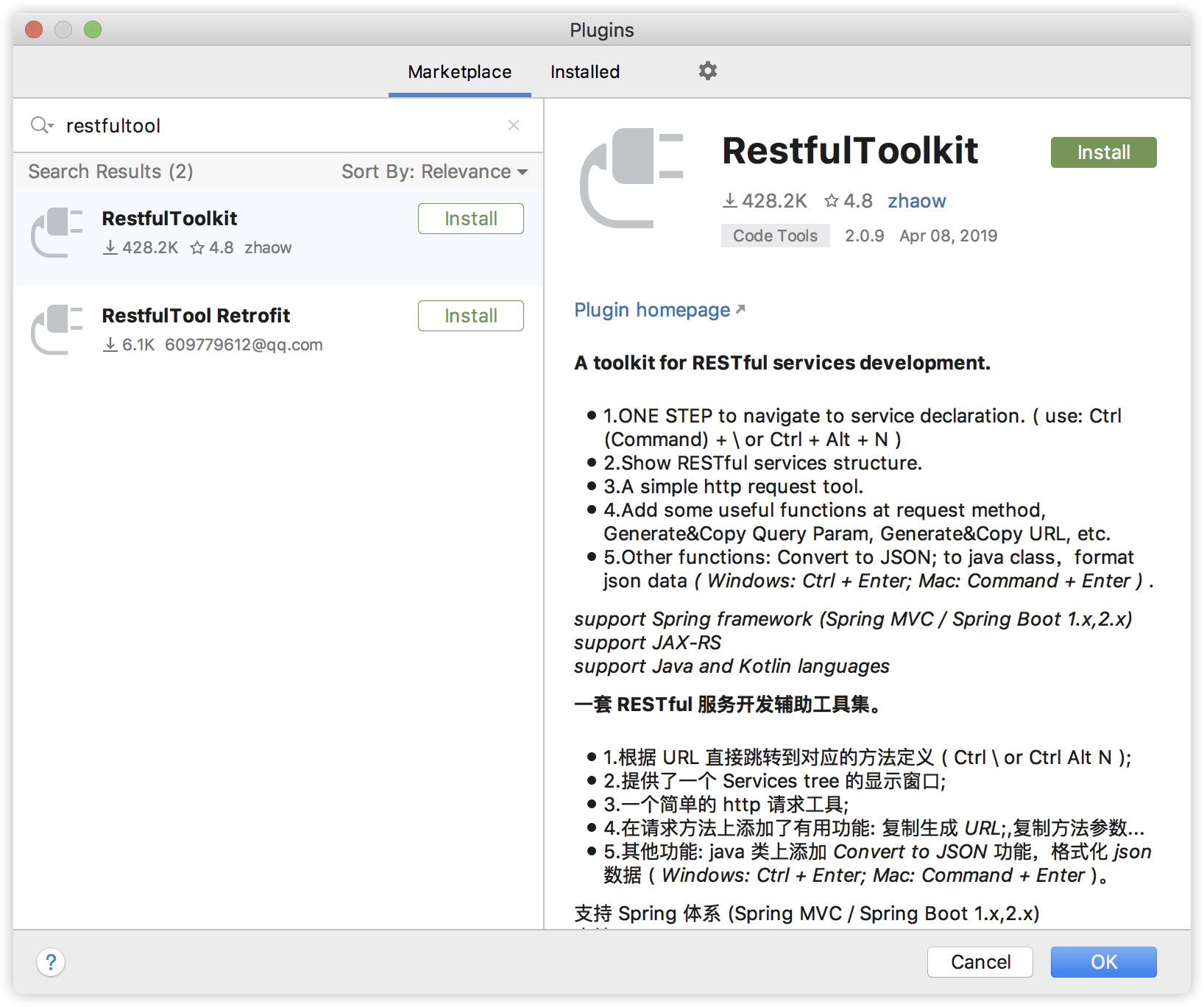The image size is (1204, 1007).
Task: Click the Code Tools category tag
Action: coord(775,236)
